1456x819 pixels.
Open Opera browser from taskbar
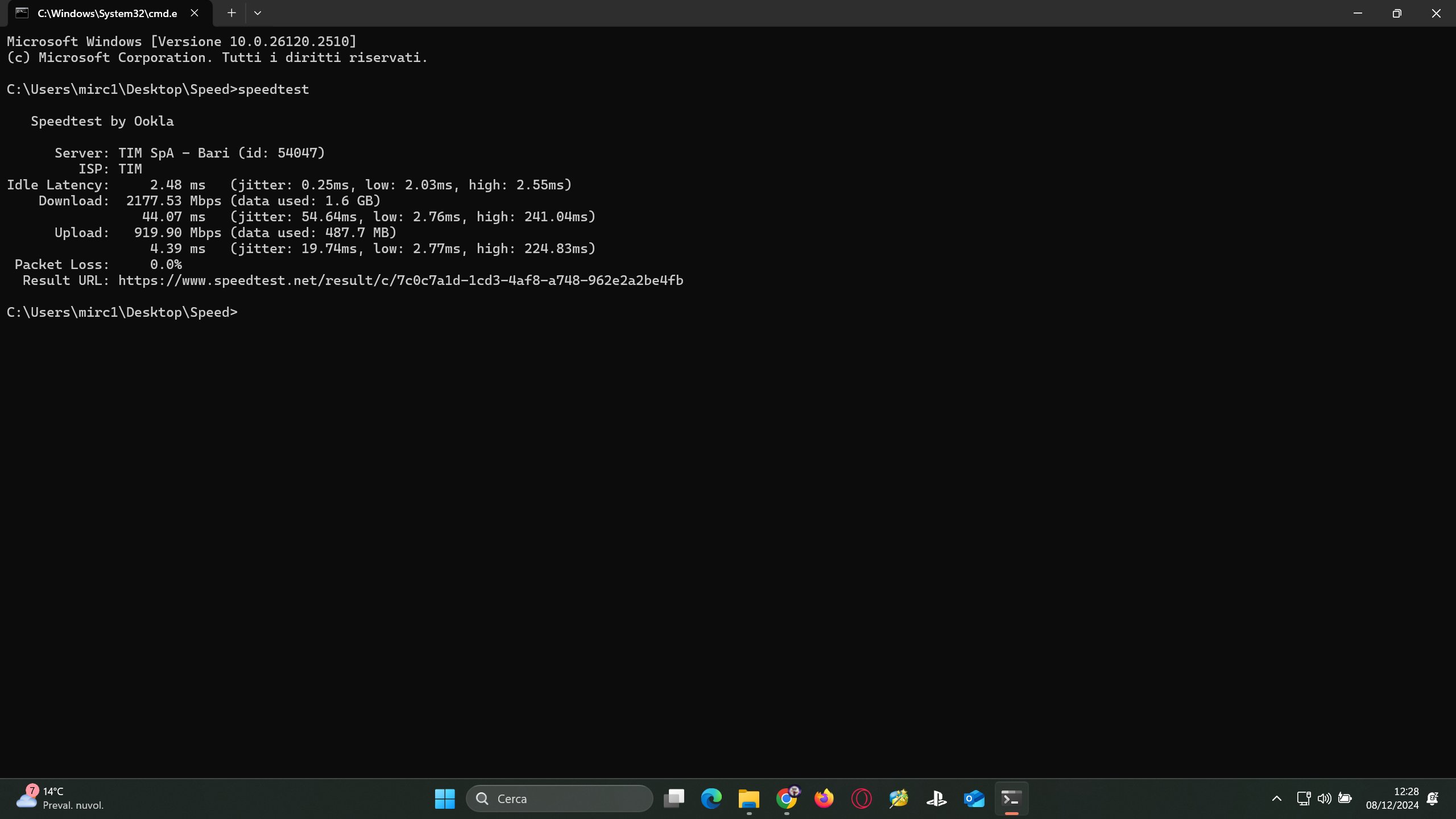click(x=862, y=799)
